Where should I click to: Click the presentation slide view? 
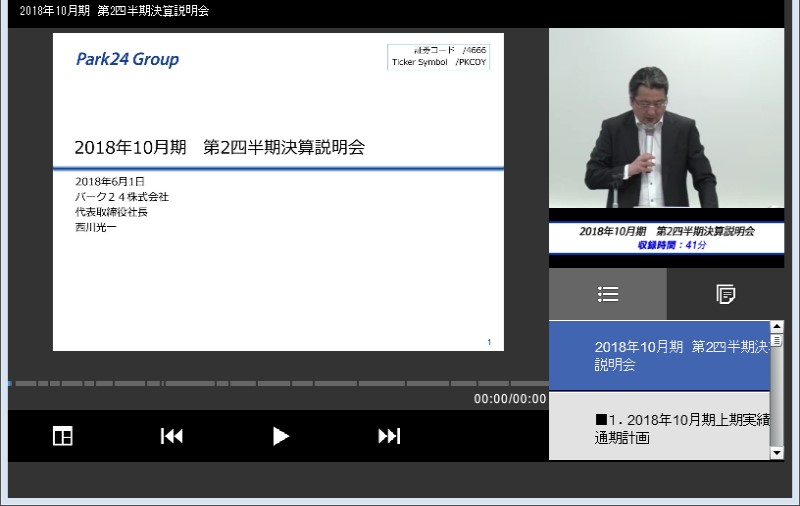[x=278, y=192]
